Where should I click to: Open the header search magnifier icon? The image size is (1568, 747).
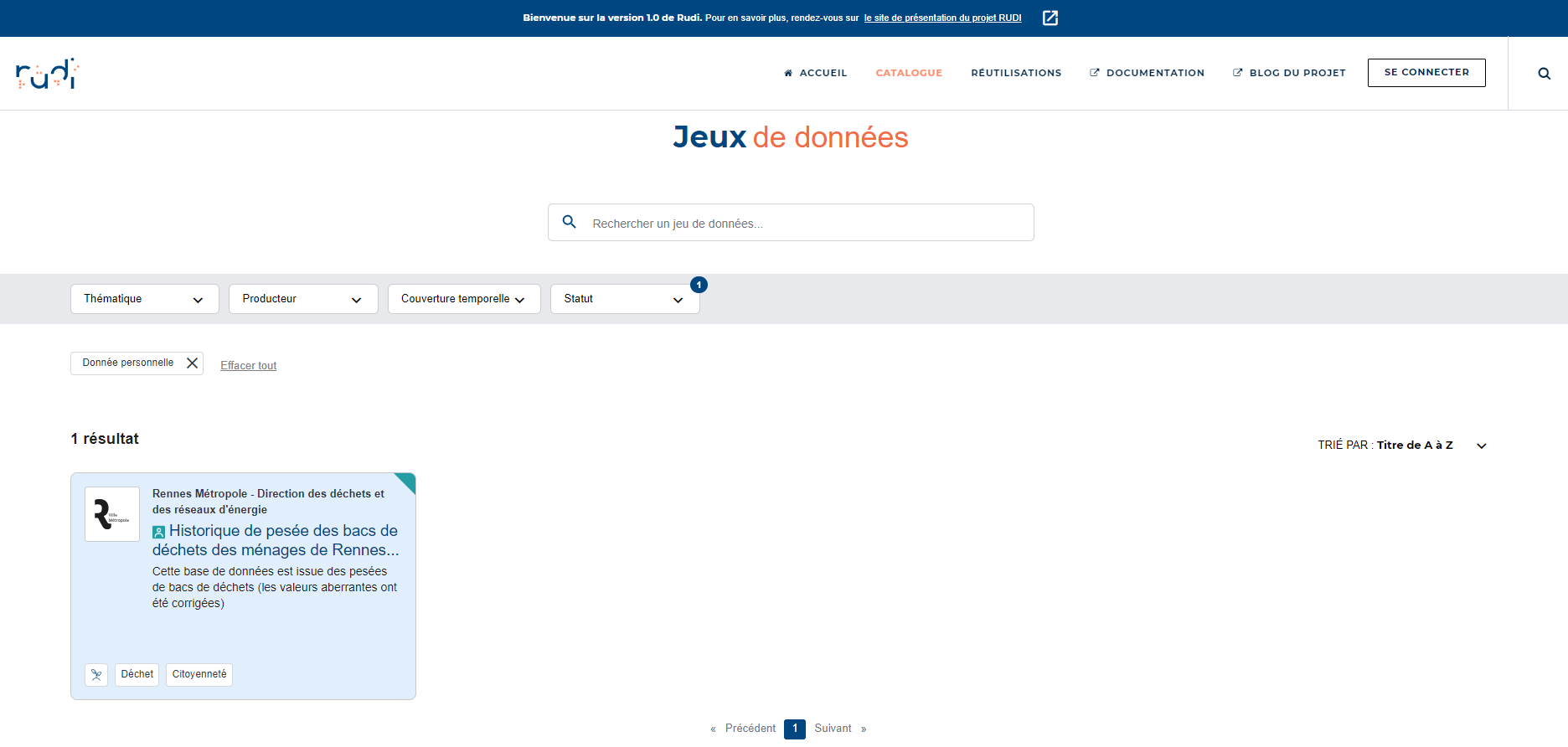pos(1544,74)
